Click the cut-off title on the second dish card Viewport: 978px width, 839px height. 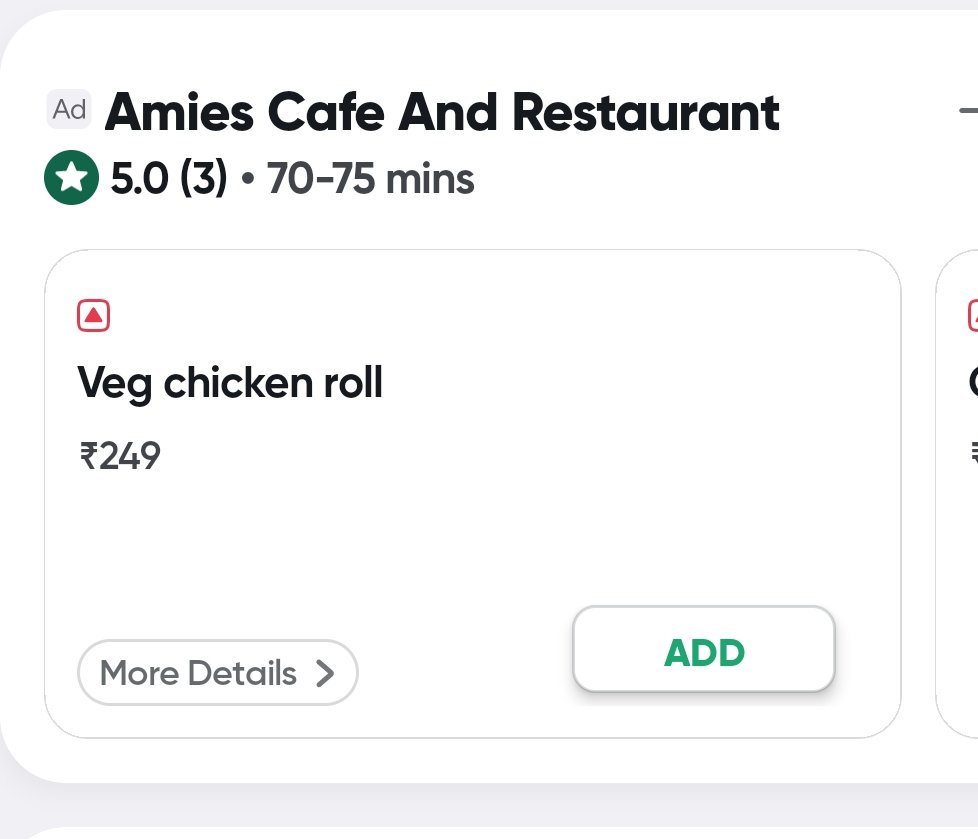972,383
